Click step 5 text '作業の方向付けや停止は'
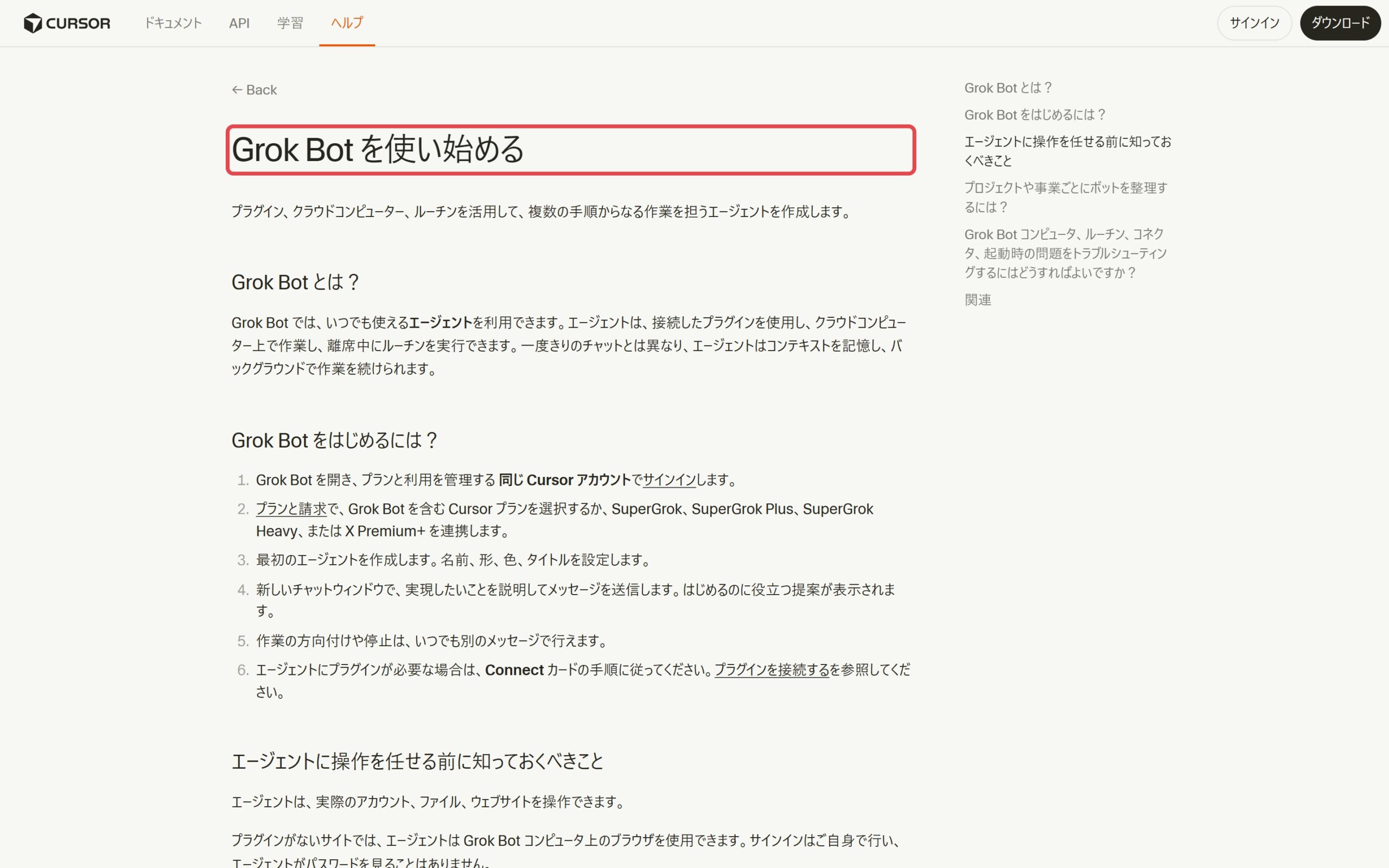The image size is (1389, 868). tap(433, 641)
